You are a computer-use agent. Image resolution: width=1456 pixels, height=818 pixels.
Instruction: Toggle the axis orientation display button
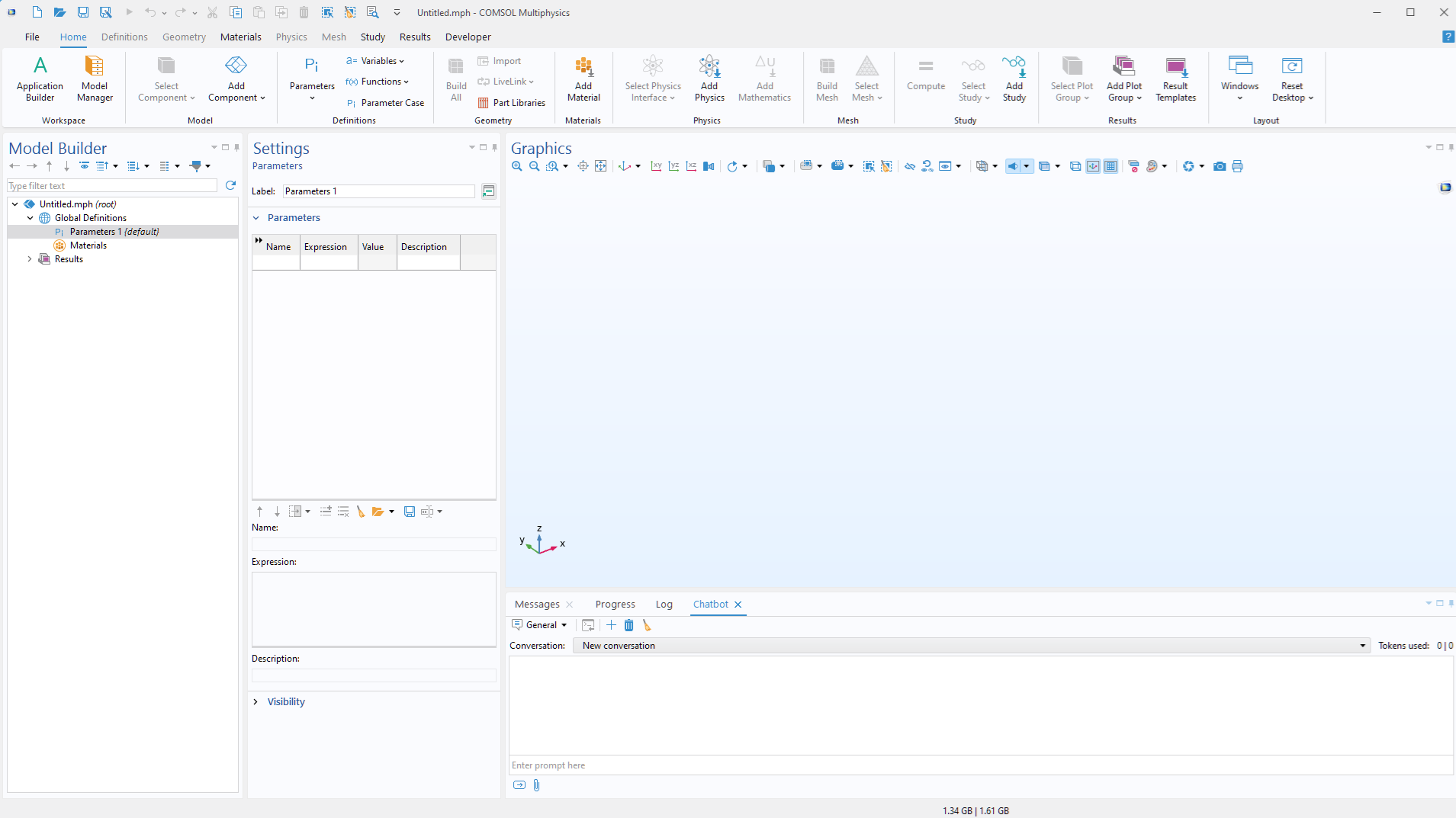[x=1093, y=166]
